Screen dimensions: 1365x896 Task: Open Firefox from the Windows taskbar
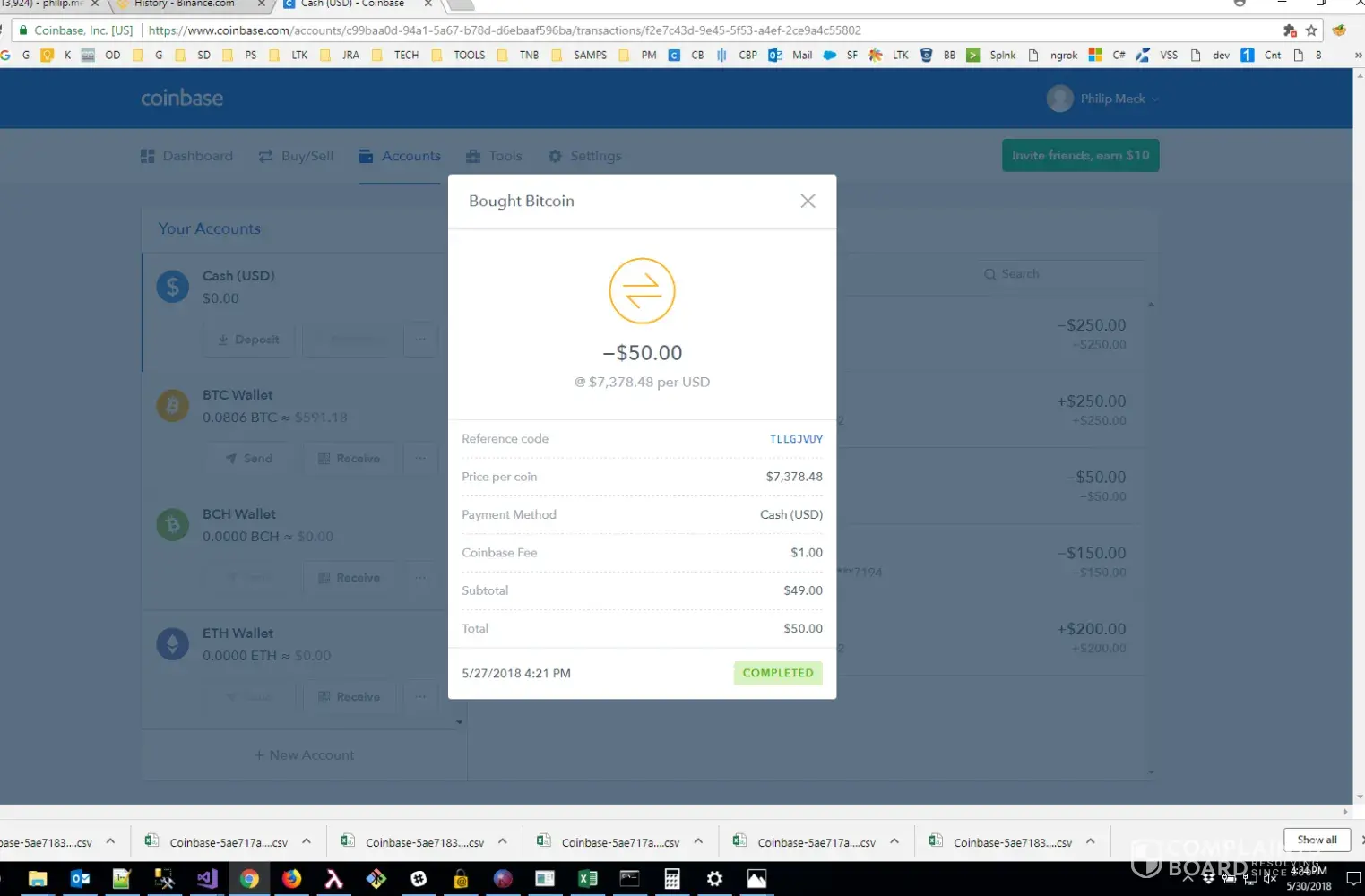pos(291,879)
